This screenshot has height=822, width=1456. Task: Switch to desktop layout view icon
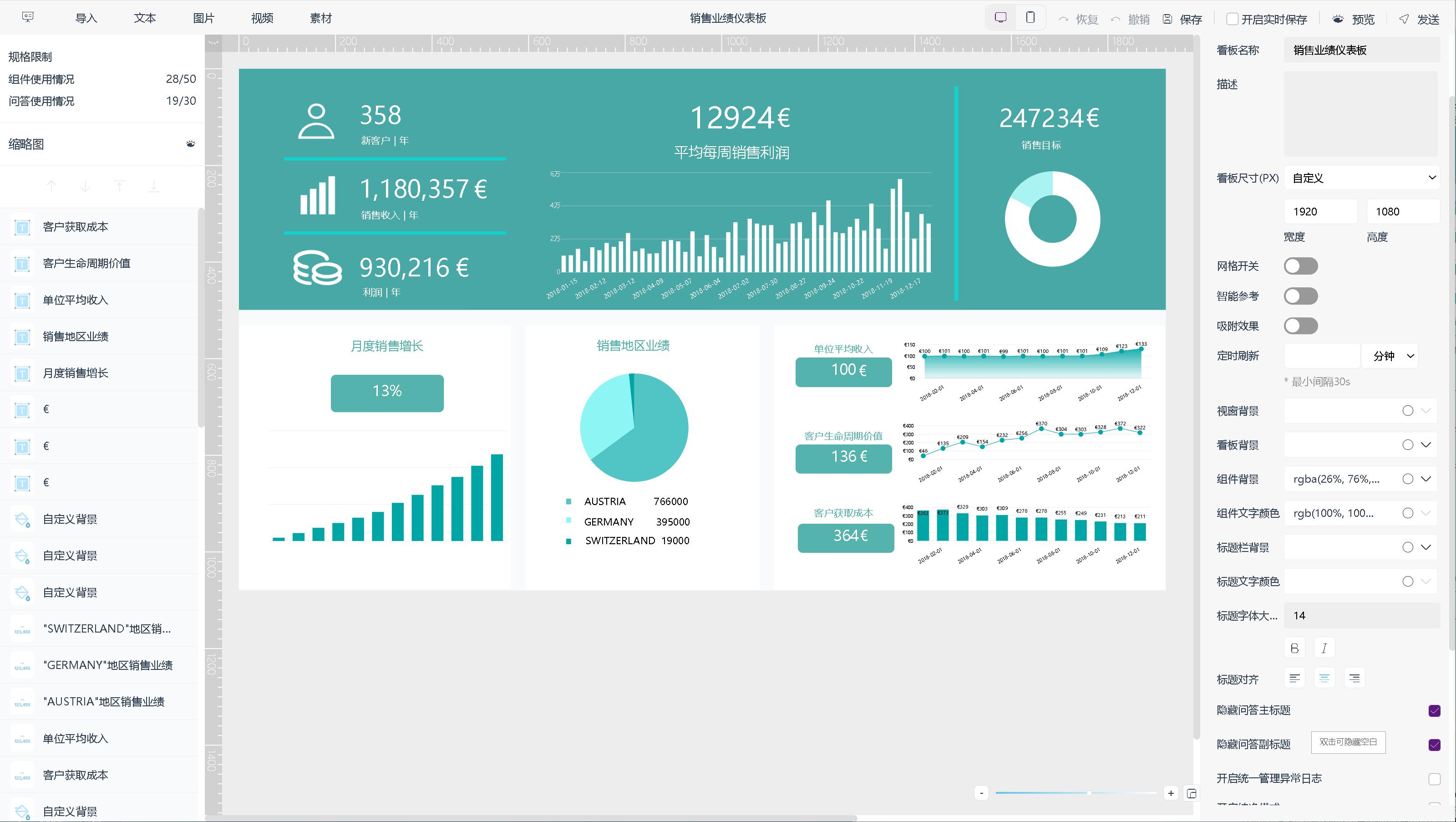coord(1000,18)
